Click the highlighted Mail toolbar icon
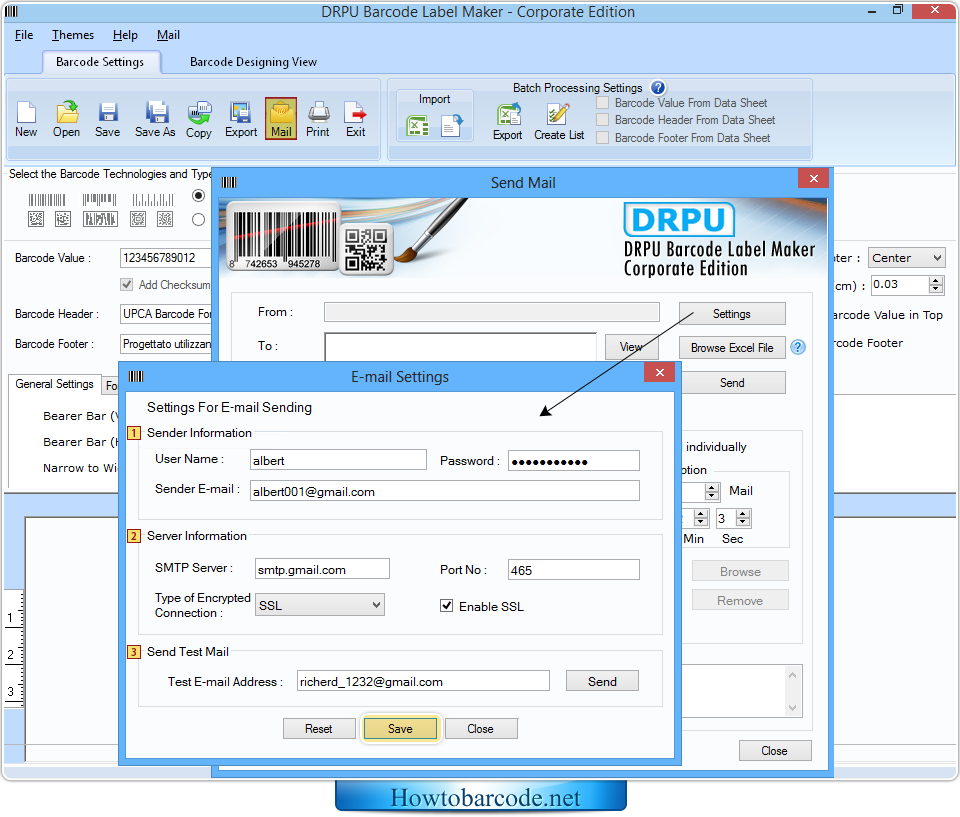 pyautogui.click(x=281, y=118)
